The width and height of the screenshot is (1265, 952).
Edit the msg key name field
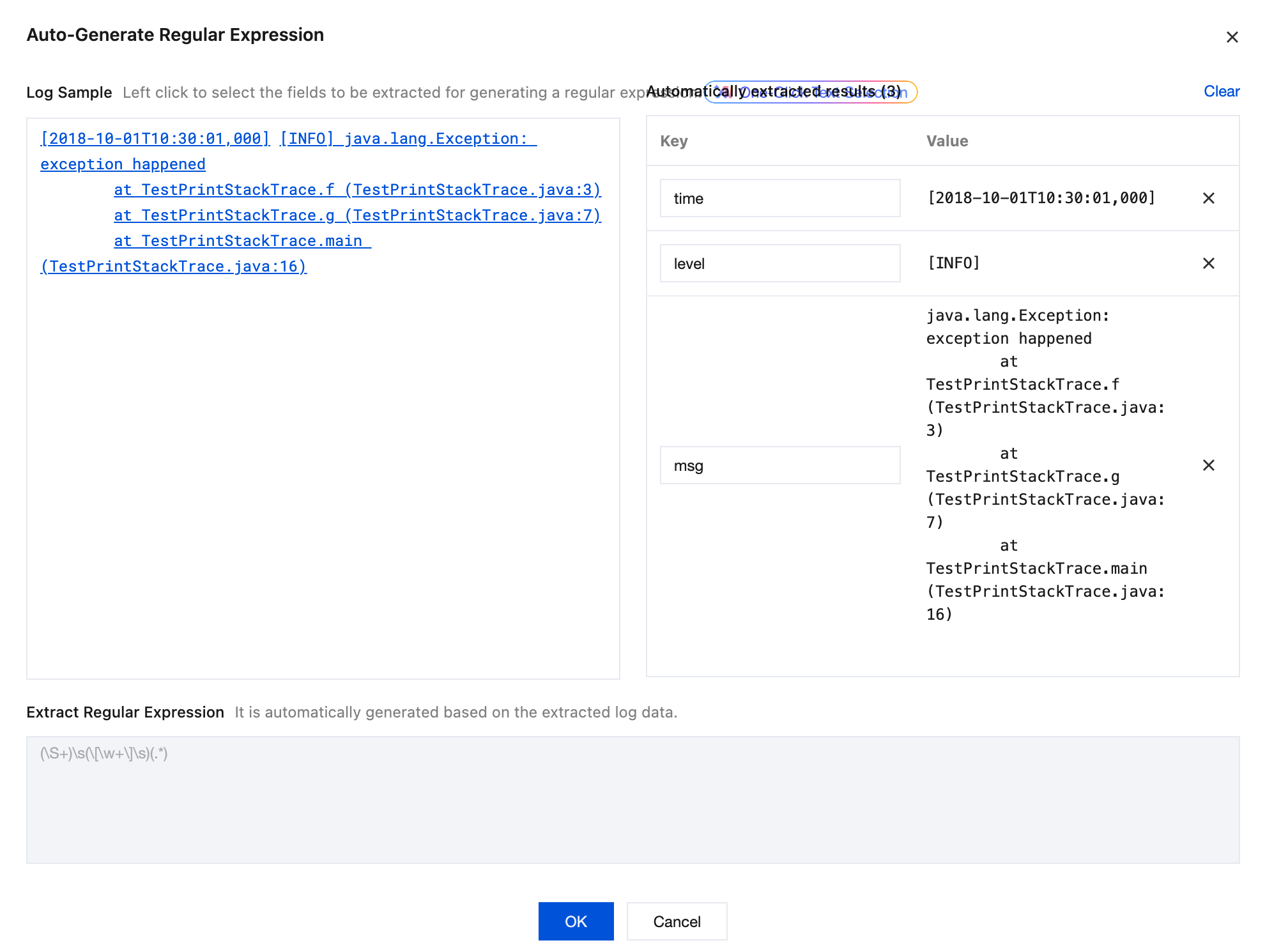point(779,465)
